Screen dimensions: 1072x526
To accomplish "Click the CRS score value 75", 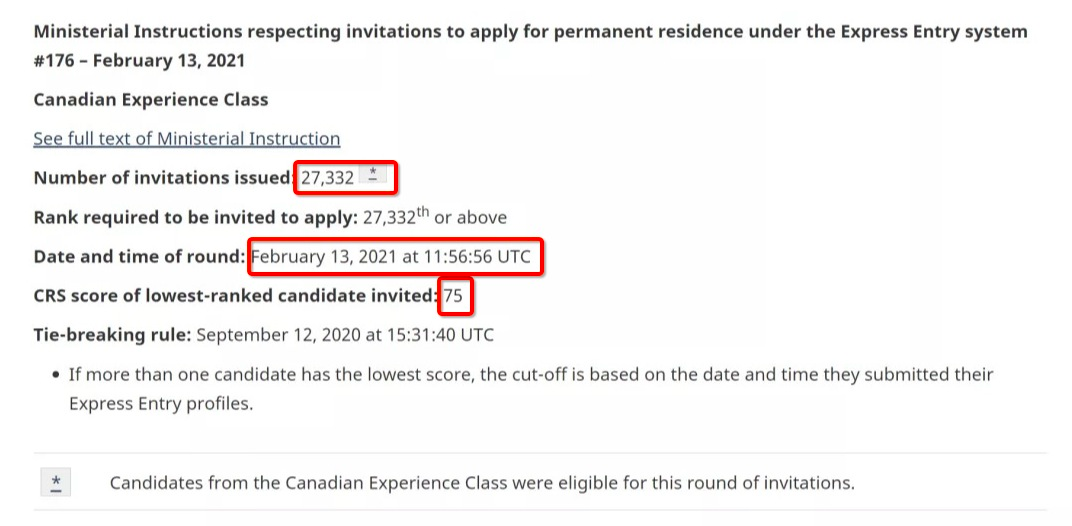I will tap(453, 297).
